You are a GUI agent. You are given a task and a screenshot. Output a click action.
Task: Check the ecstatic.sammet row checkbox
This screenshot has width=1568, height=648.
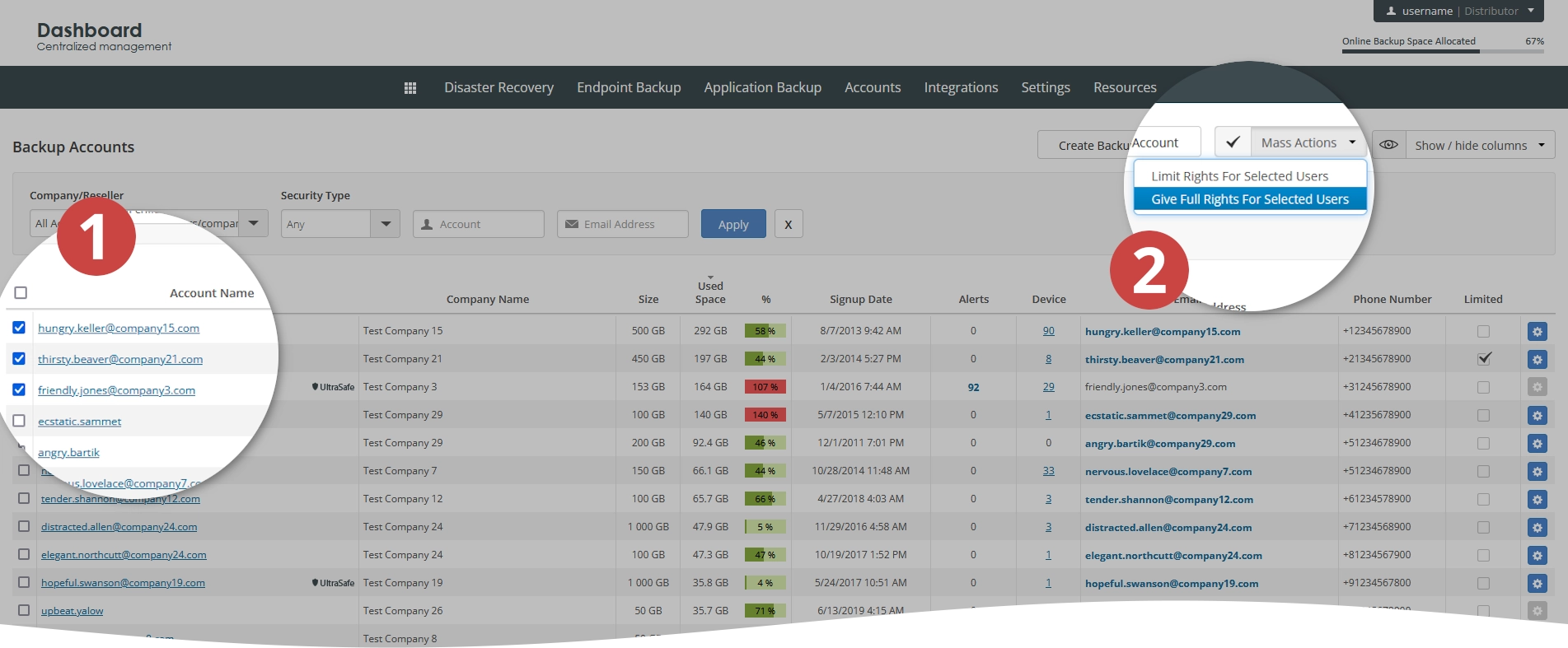click(x=19, y=421)
